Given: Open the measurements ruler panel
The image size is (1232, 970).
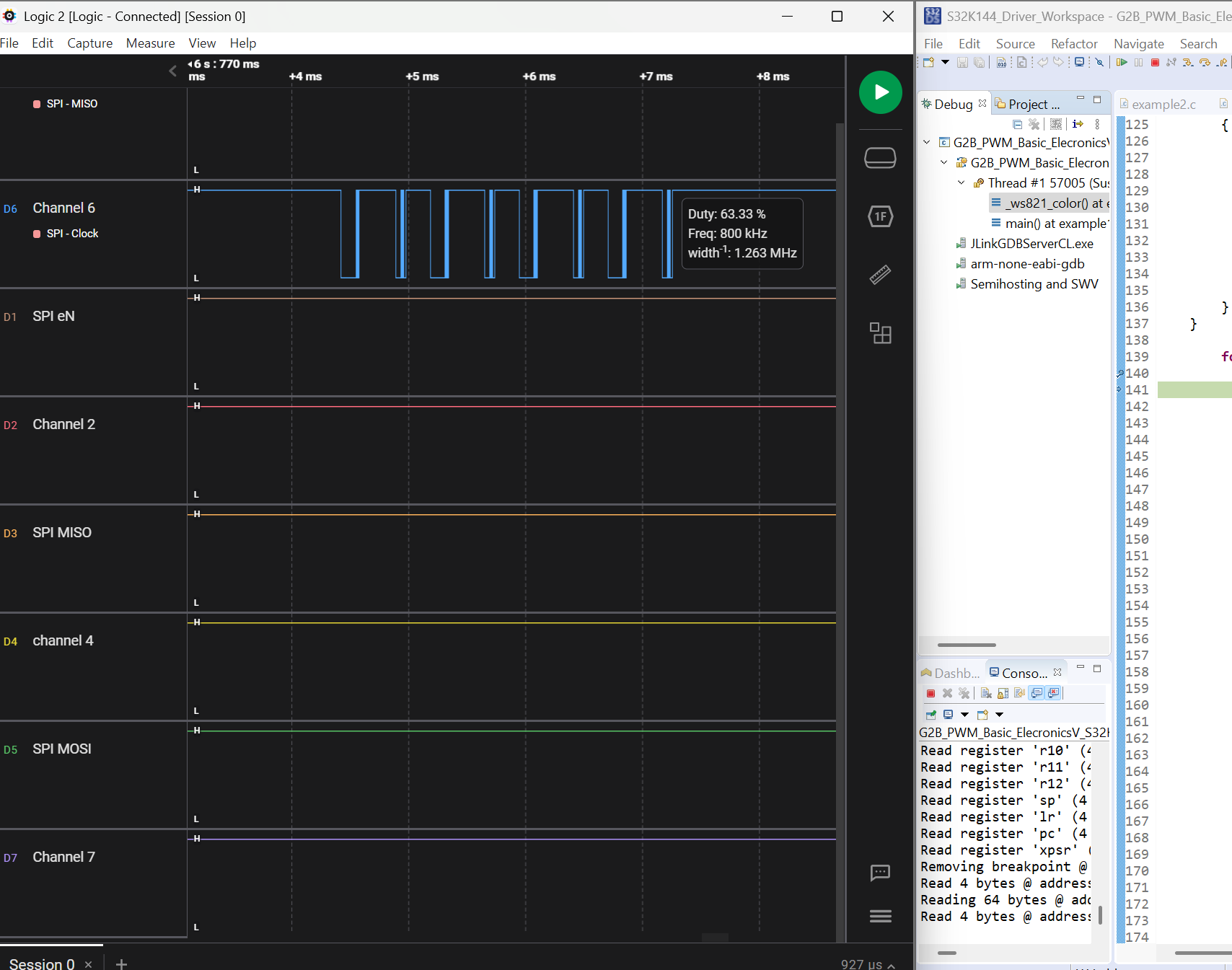Looking at the screenshot, I should pyautogui.click(x=880, y=275).
